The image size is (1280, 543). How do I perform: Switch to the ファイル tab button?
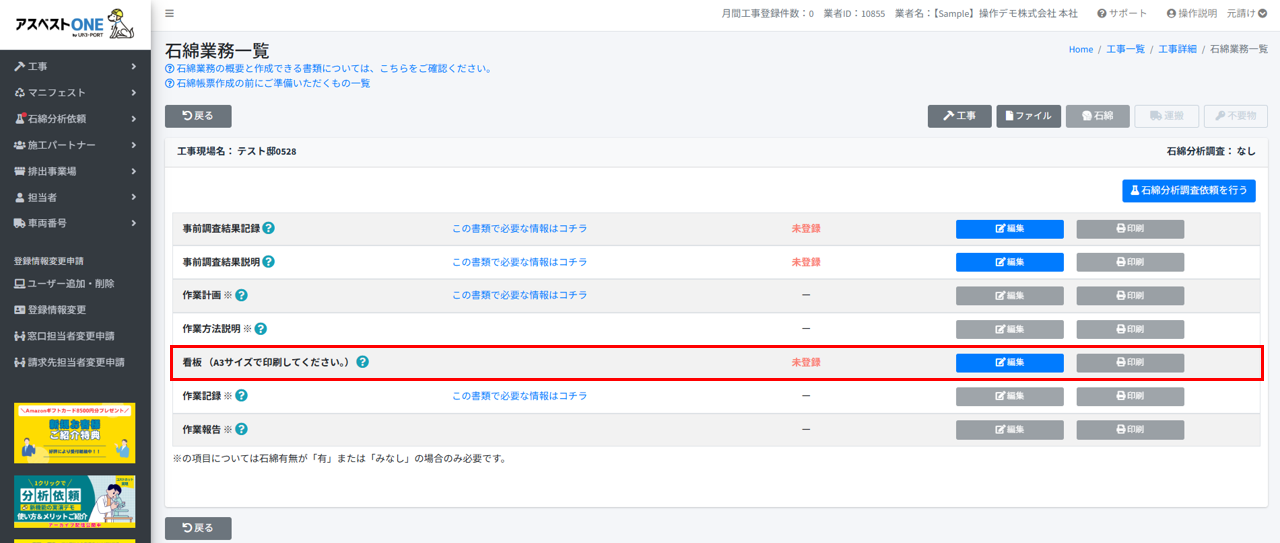(1028, 116)
